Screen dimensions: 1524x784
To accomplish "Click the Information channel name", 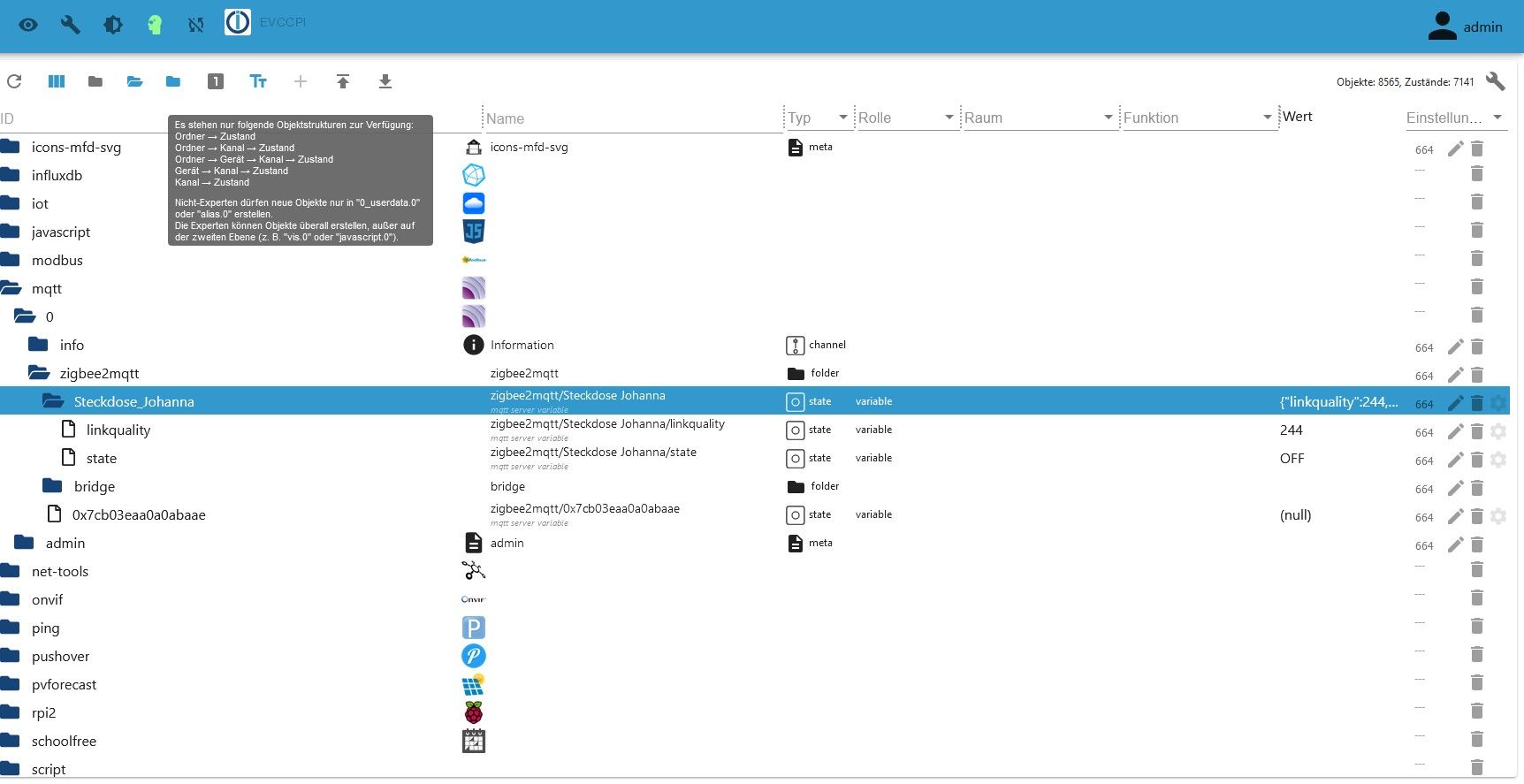I will point(522,345).
